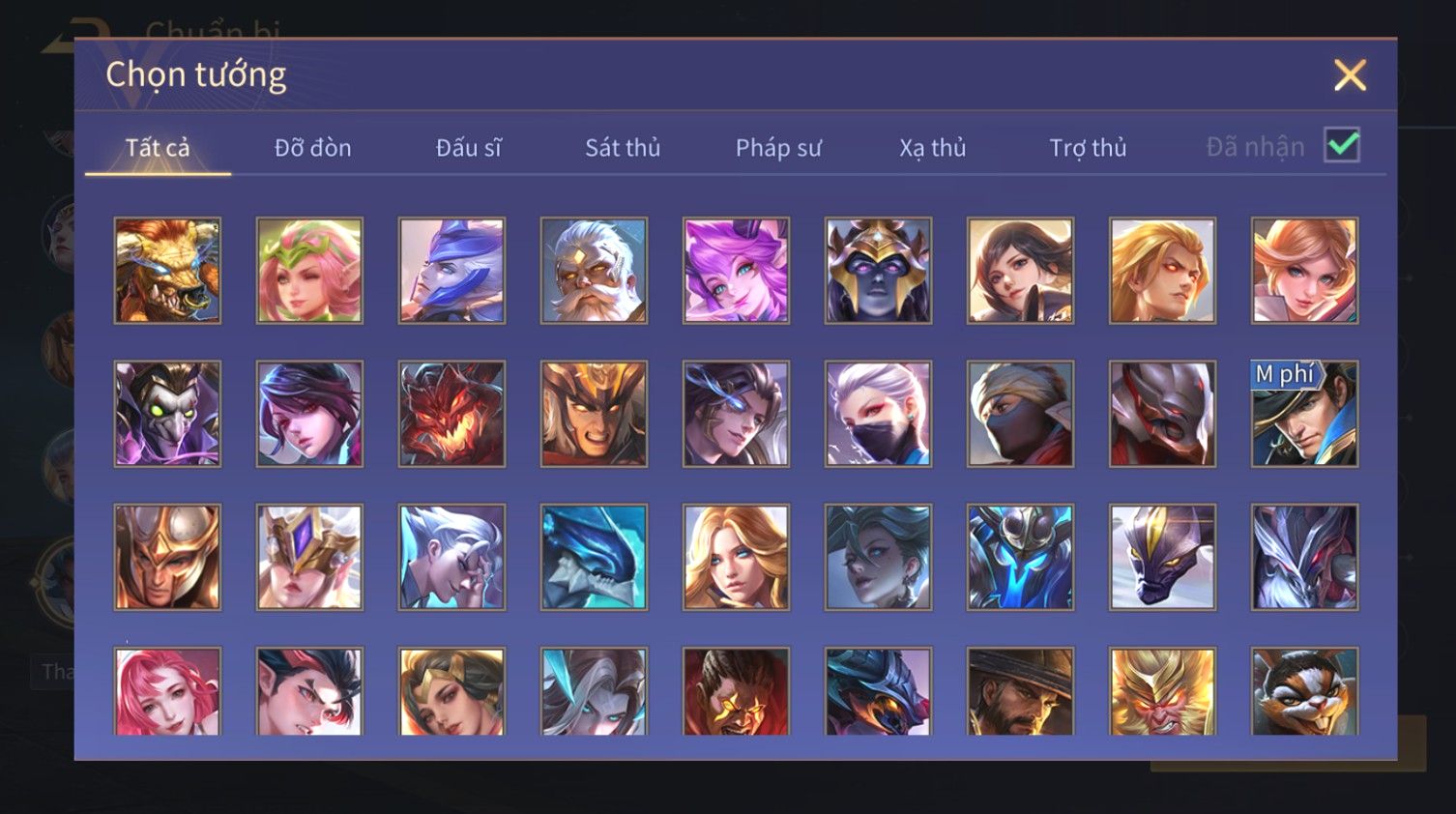The image size is (1456, 814).
Task: Open the Đấu sĩ tab
Action: click(468, 148)
